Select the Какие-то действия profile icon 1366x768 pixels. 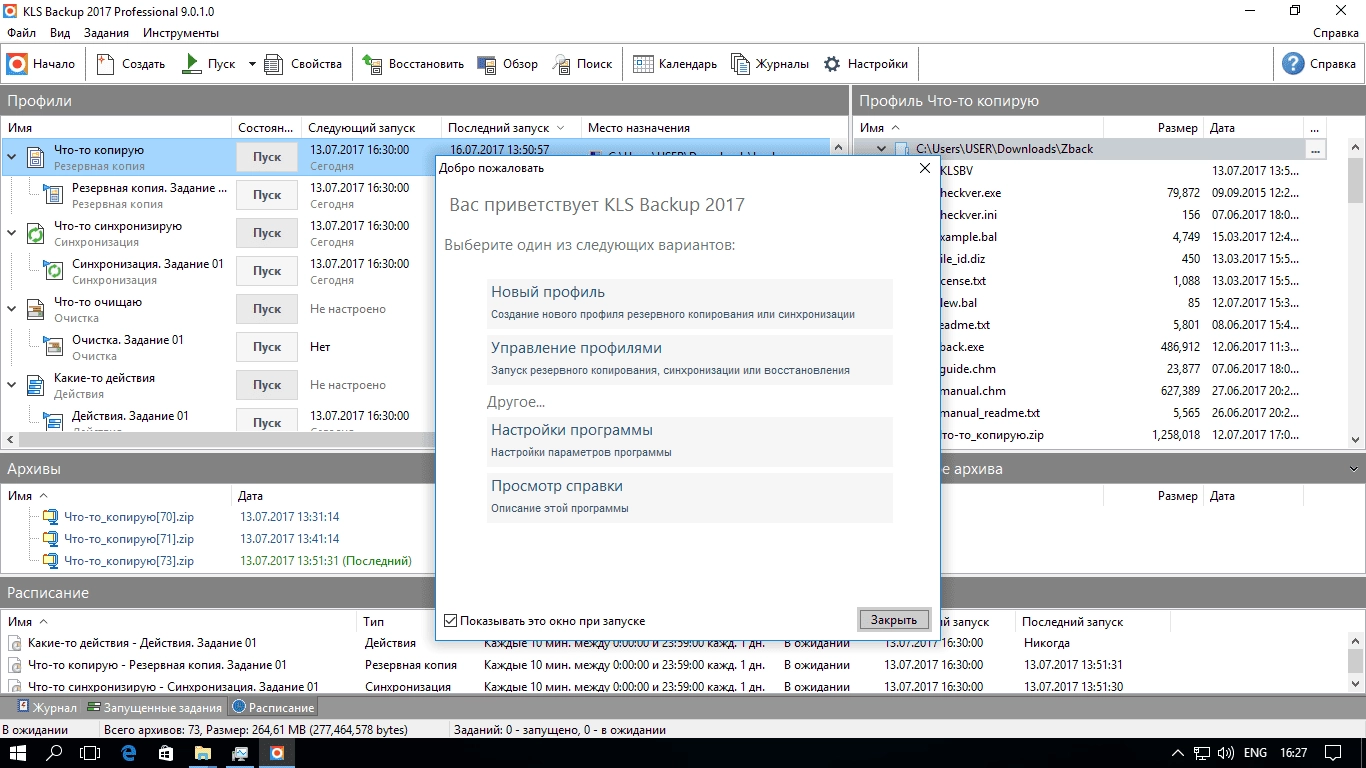pyautogui.click(x=35, y=385)
